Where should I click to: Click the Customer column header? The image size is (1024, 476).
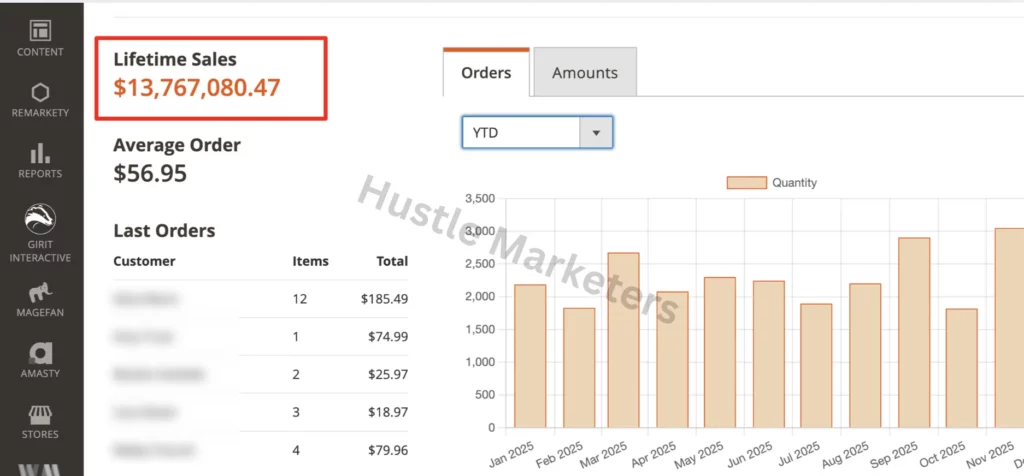tap(144, 261)
